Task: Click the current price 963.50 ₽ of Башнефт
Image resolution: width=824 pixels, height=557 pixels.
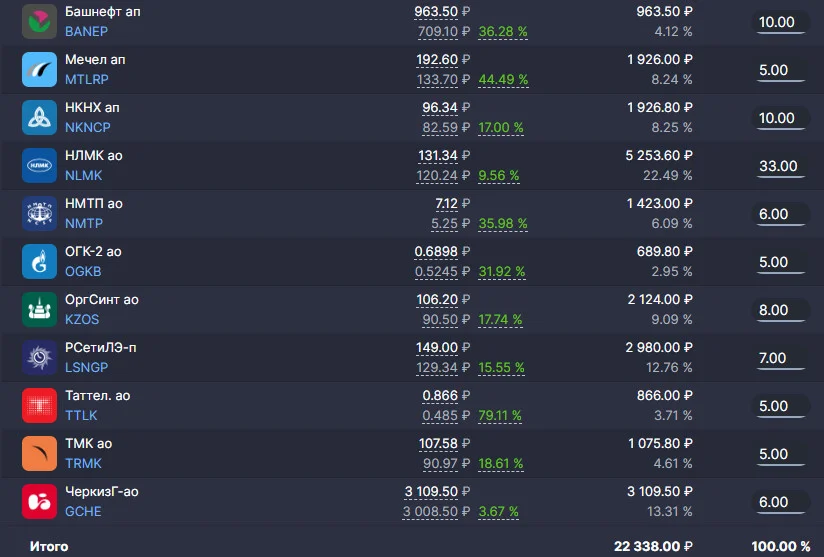Action: [x=442, y=12]
